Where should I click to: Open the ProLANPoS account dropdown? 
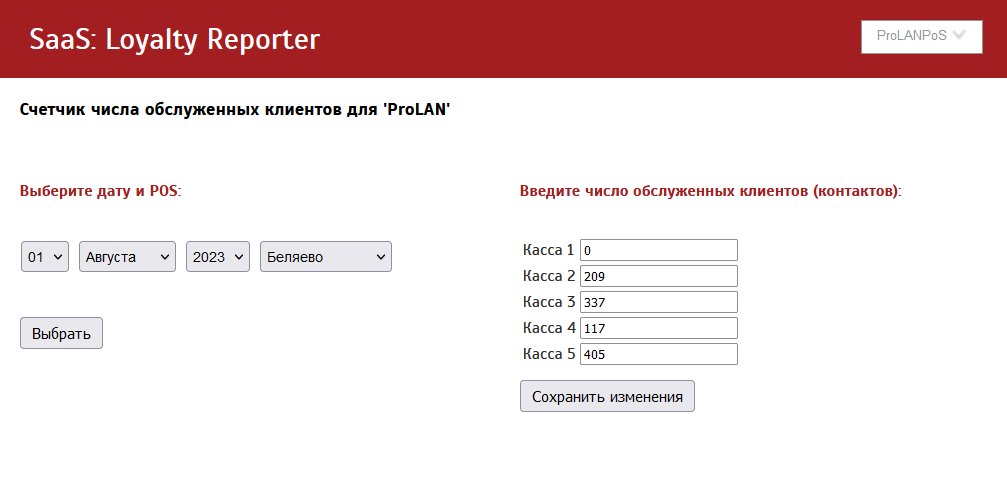coord(922,37)
